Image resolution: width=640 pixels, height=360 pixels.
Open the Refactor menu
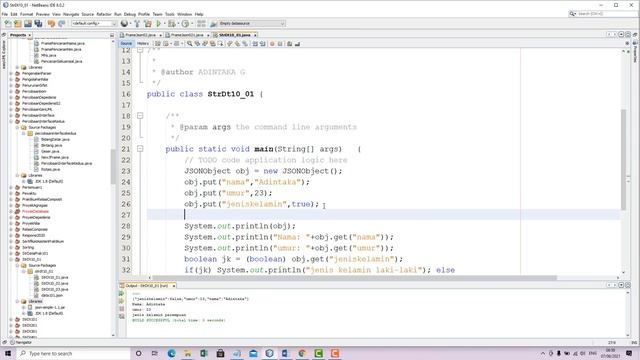pyautogui.click(x=104, y=14)
